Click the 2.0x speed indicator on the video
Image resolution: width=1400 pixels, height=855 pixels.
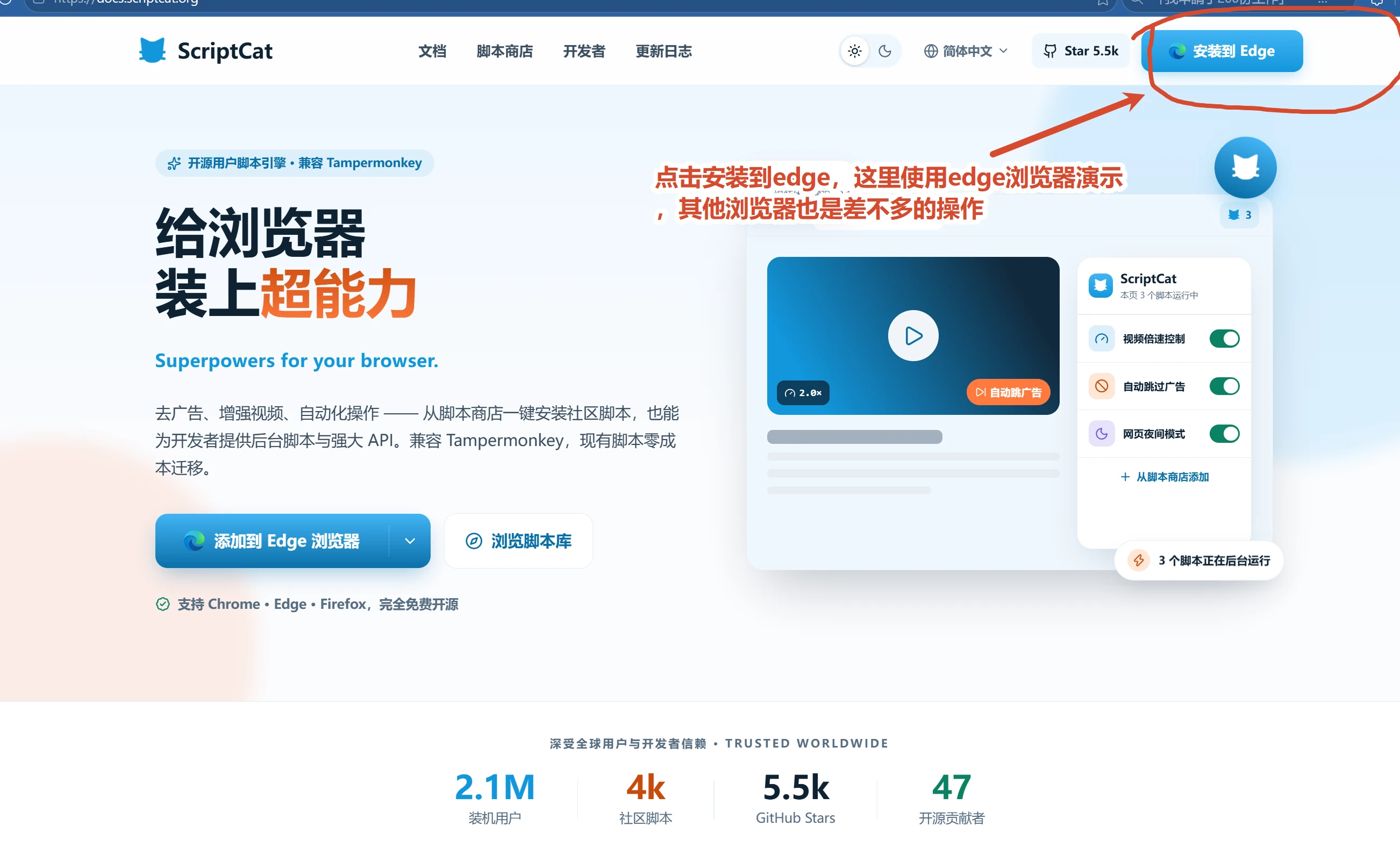tap(803, 392)
